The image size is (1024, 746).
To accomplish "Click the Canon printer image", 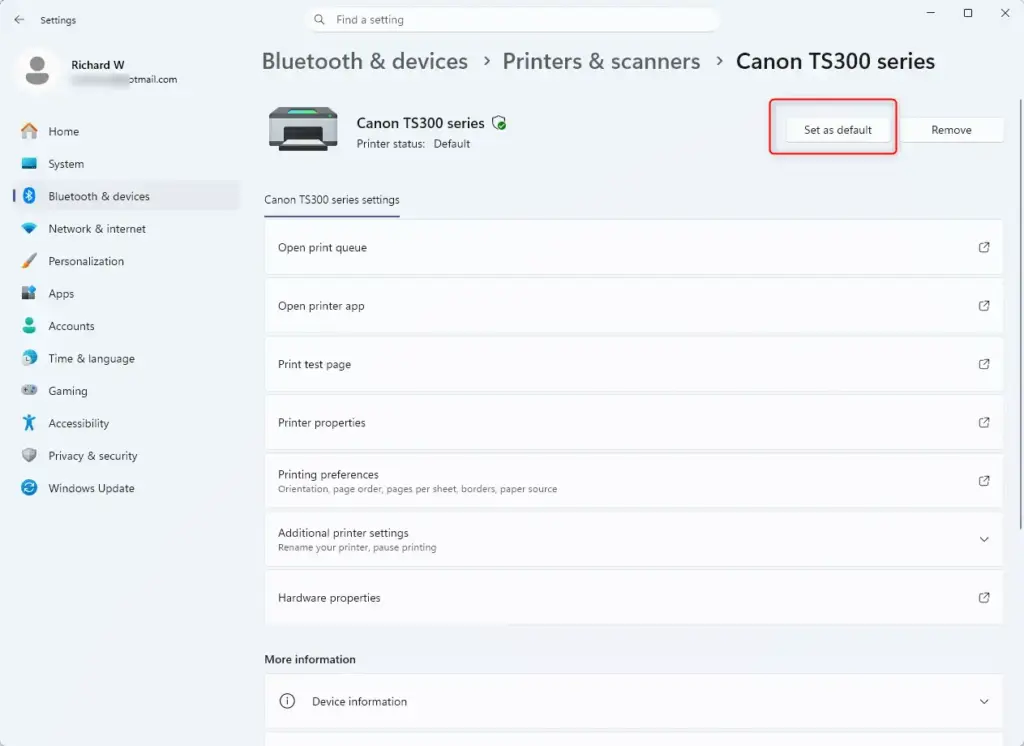I will point(303,129).
